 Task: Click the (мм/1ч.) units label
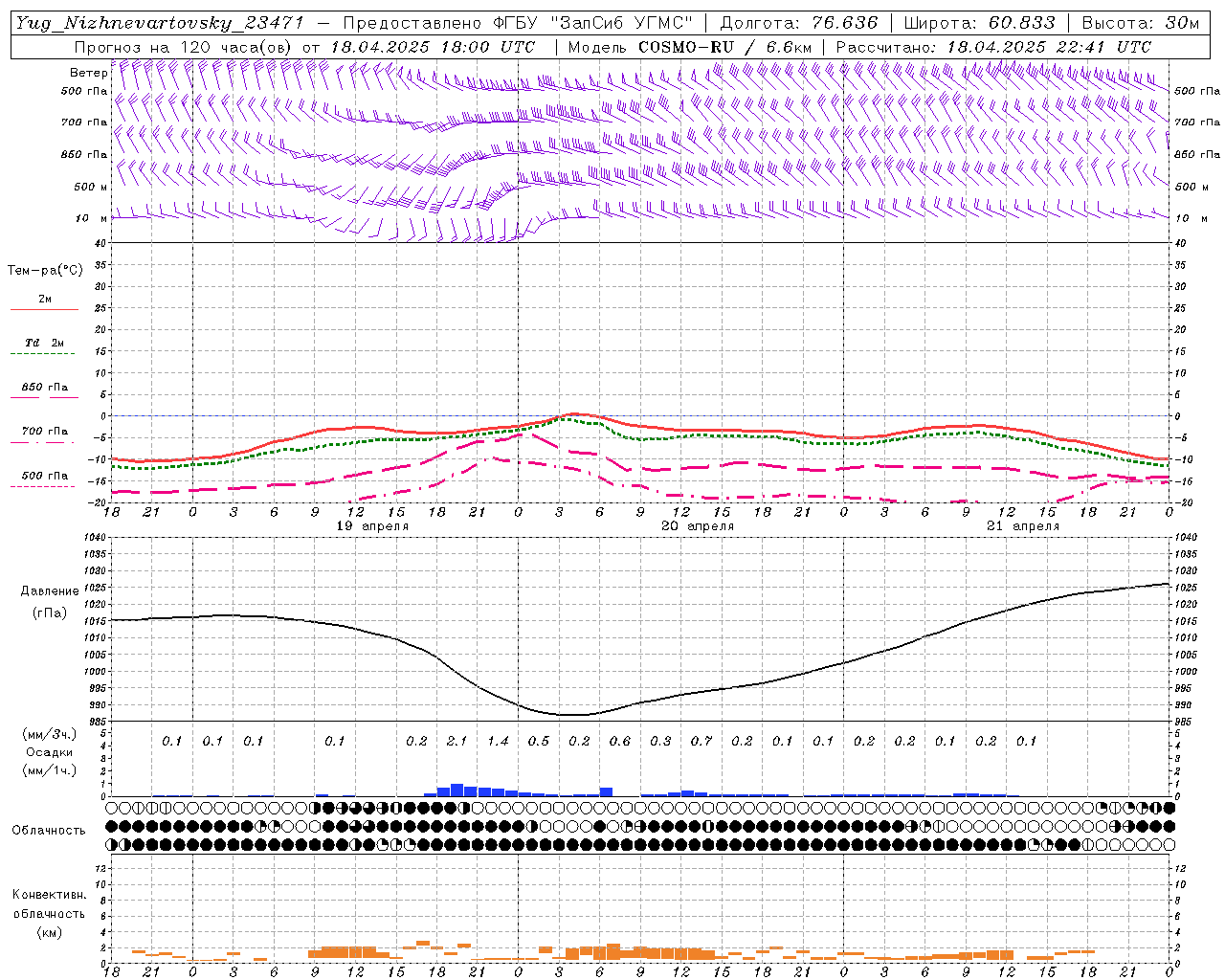click(50, 770)
